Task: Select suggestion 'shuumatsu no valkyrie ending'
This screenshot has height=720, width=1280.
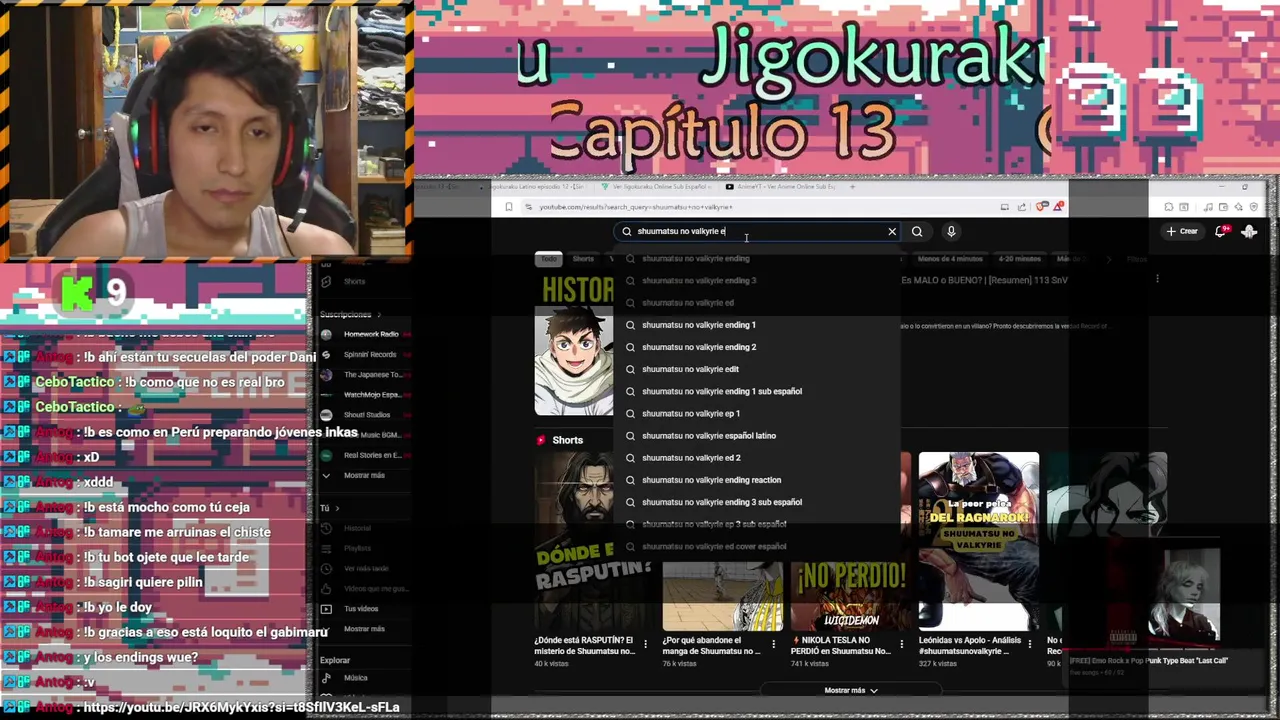Action: [x=758, y=258]
